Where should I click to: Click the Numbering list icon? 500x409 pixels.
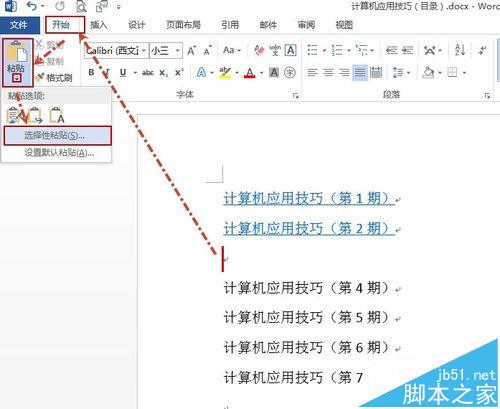point(337,50)
